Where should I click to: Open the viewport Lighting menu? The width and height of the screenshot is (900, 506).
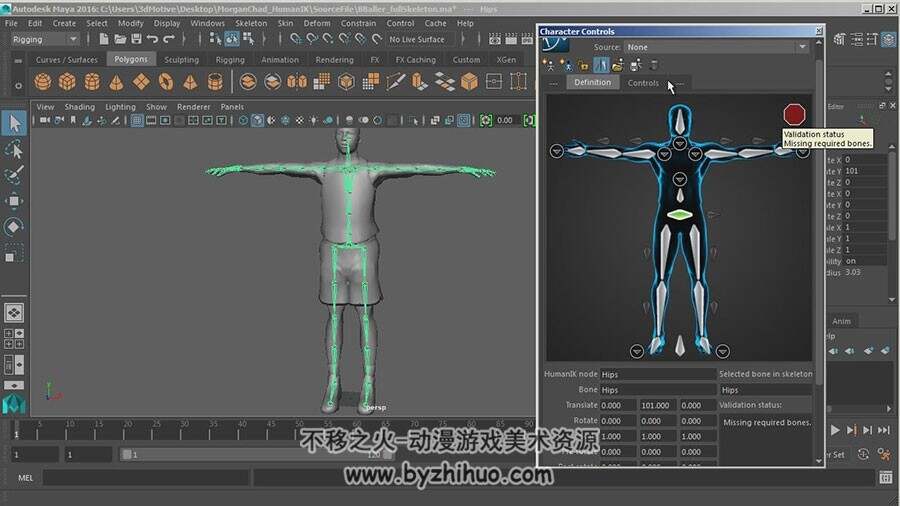click(x=120, y=107)
